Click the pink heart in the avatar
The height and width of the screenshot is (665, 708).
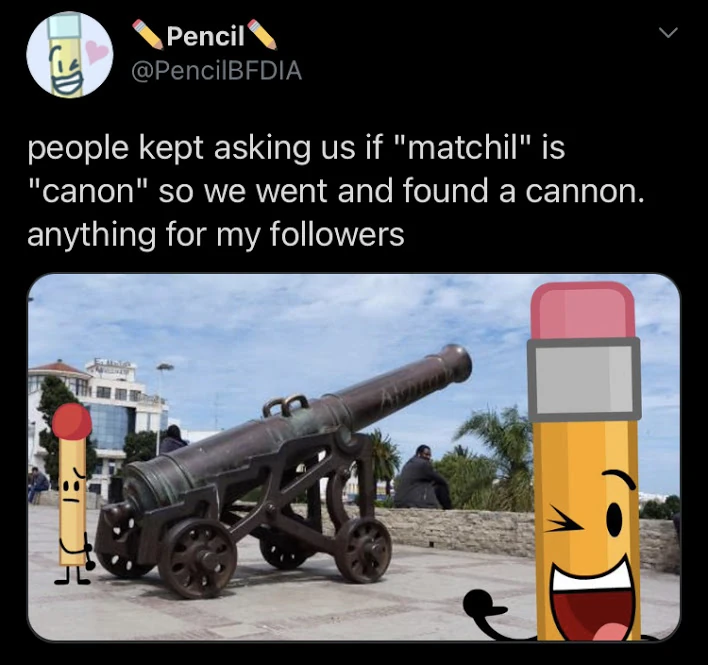tap(98, 53)
